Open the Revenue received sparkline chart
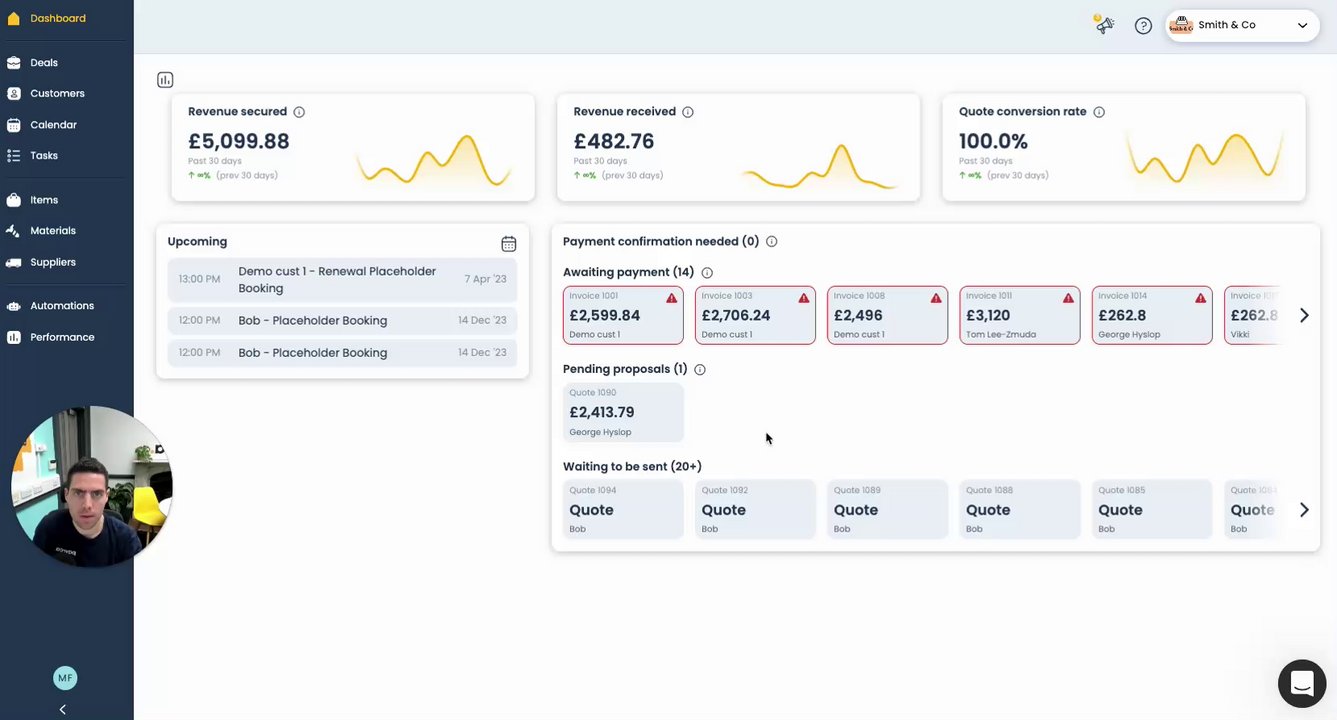 point(819,165)
